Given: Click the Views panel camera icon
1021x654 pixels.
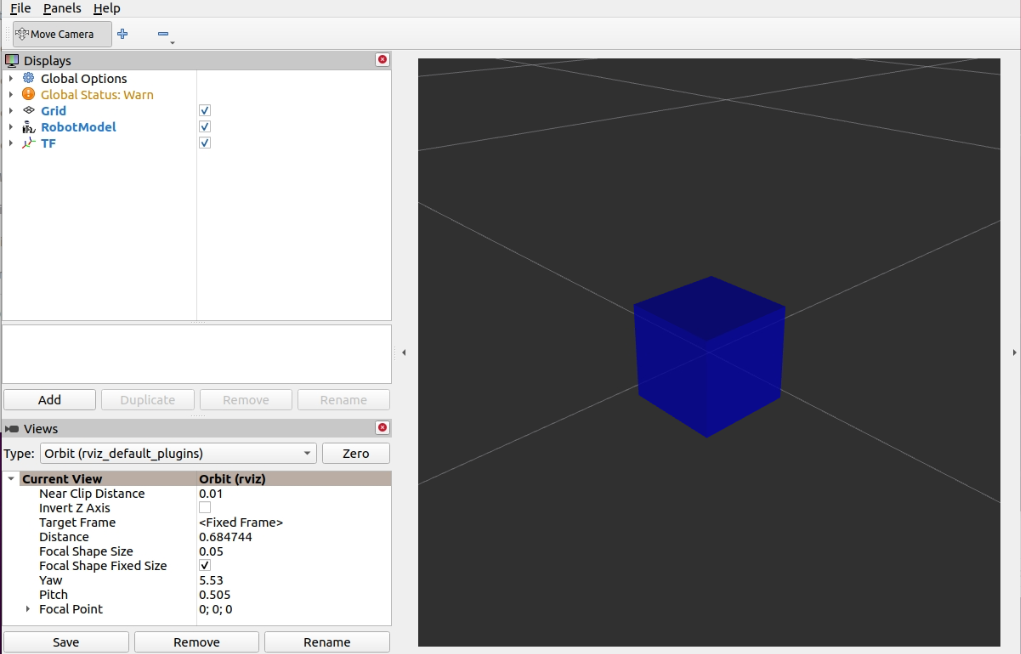Looking at the screenshot, I should point(12,429).
